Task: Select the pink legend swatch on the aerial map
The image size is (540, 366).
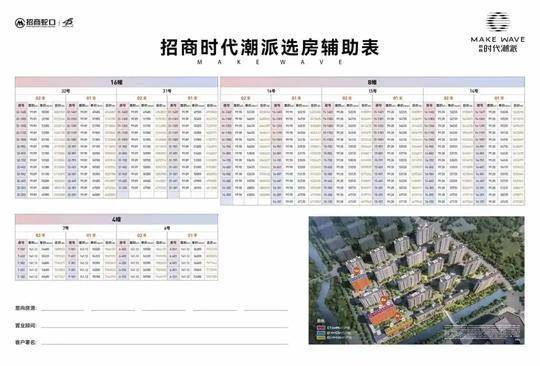Action: tap(321, 327)
